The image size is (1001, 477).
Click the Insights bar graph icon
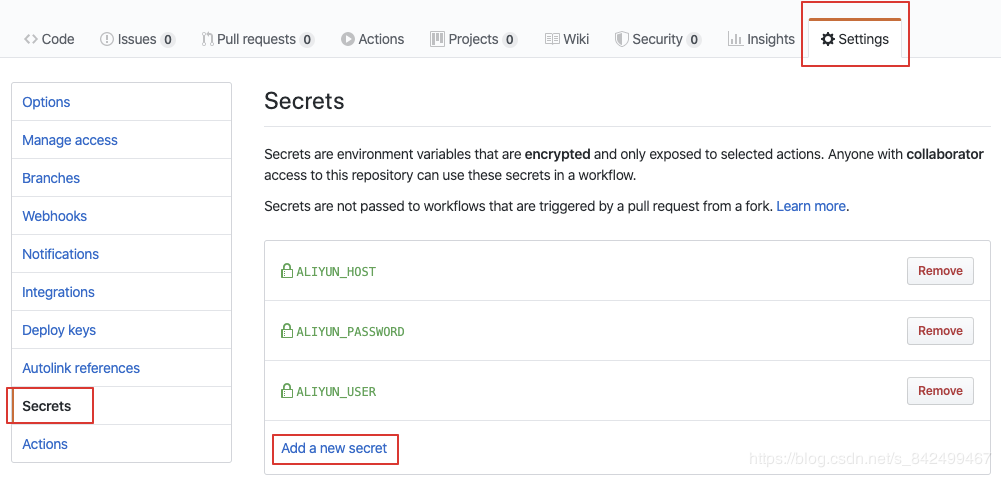(735, 39)
